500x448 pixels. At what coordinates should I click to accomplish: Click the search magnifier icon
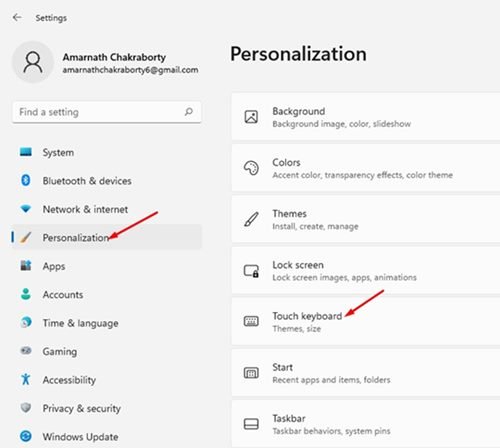point(189,112)
